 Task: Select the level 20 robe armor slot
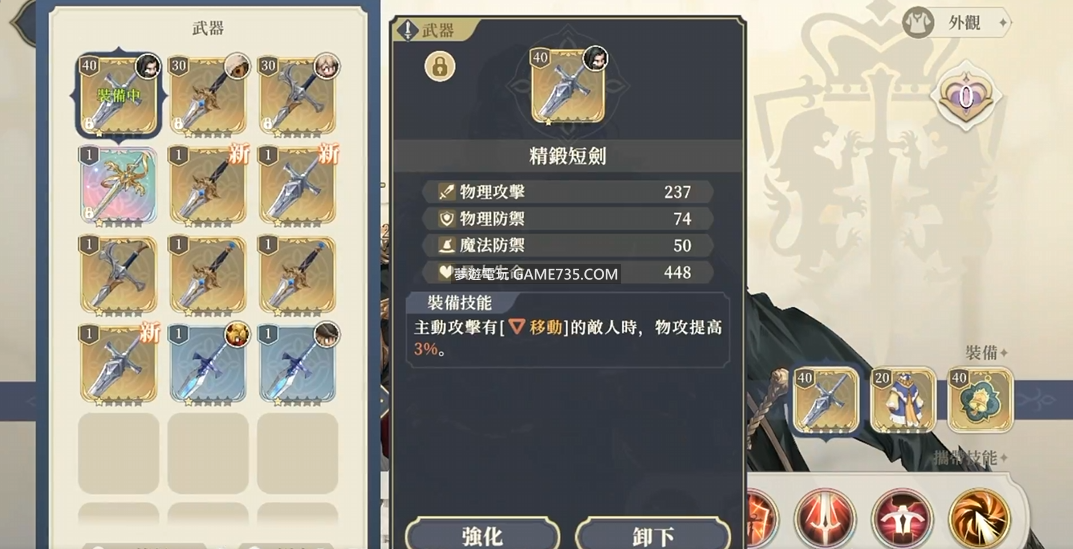click(903, 400)
